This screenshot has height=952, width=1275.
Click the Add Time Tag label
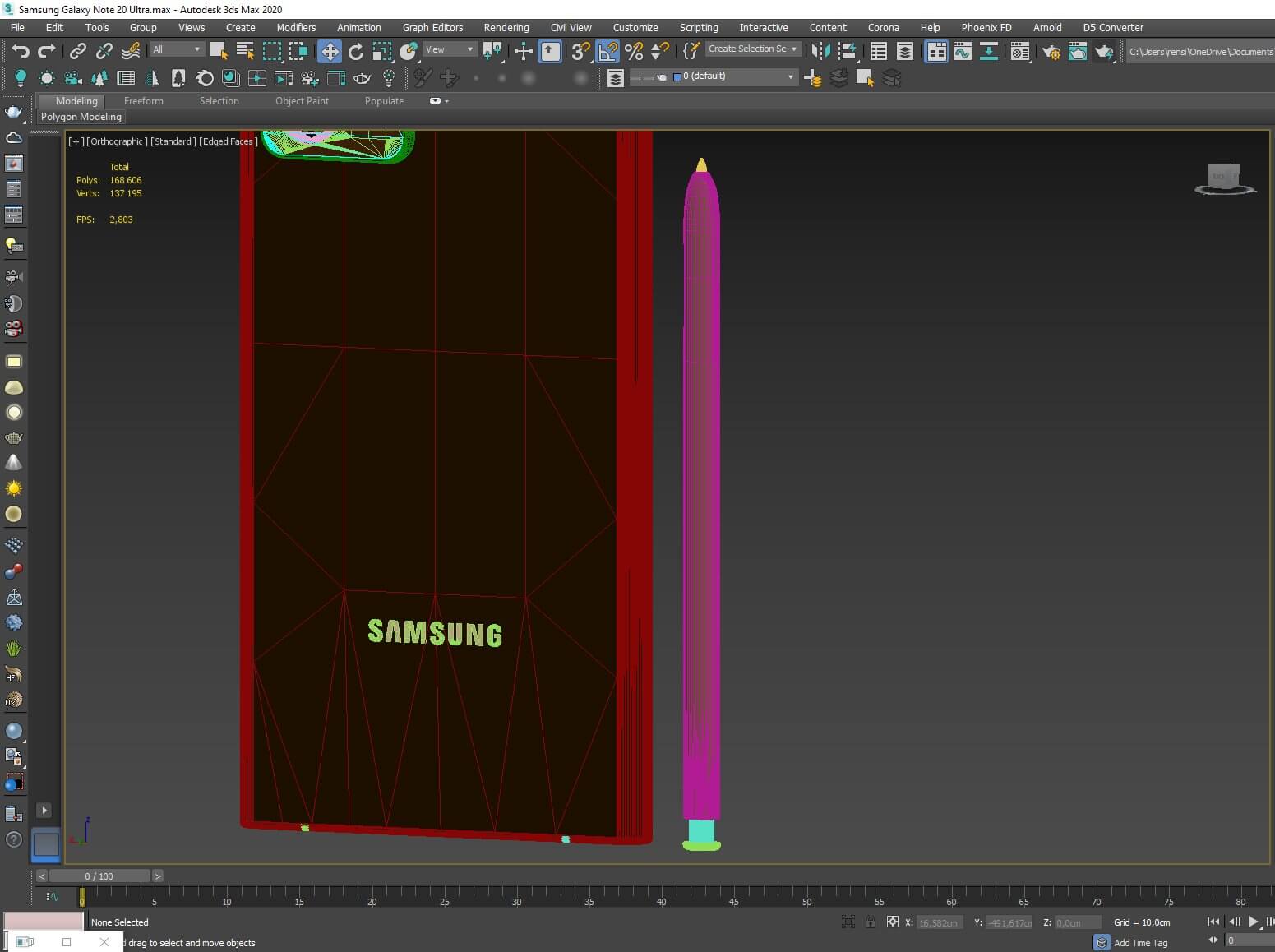[1140, 943]
